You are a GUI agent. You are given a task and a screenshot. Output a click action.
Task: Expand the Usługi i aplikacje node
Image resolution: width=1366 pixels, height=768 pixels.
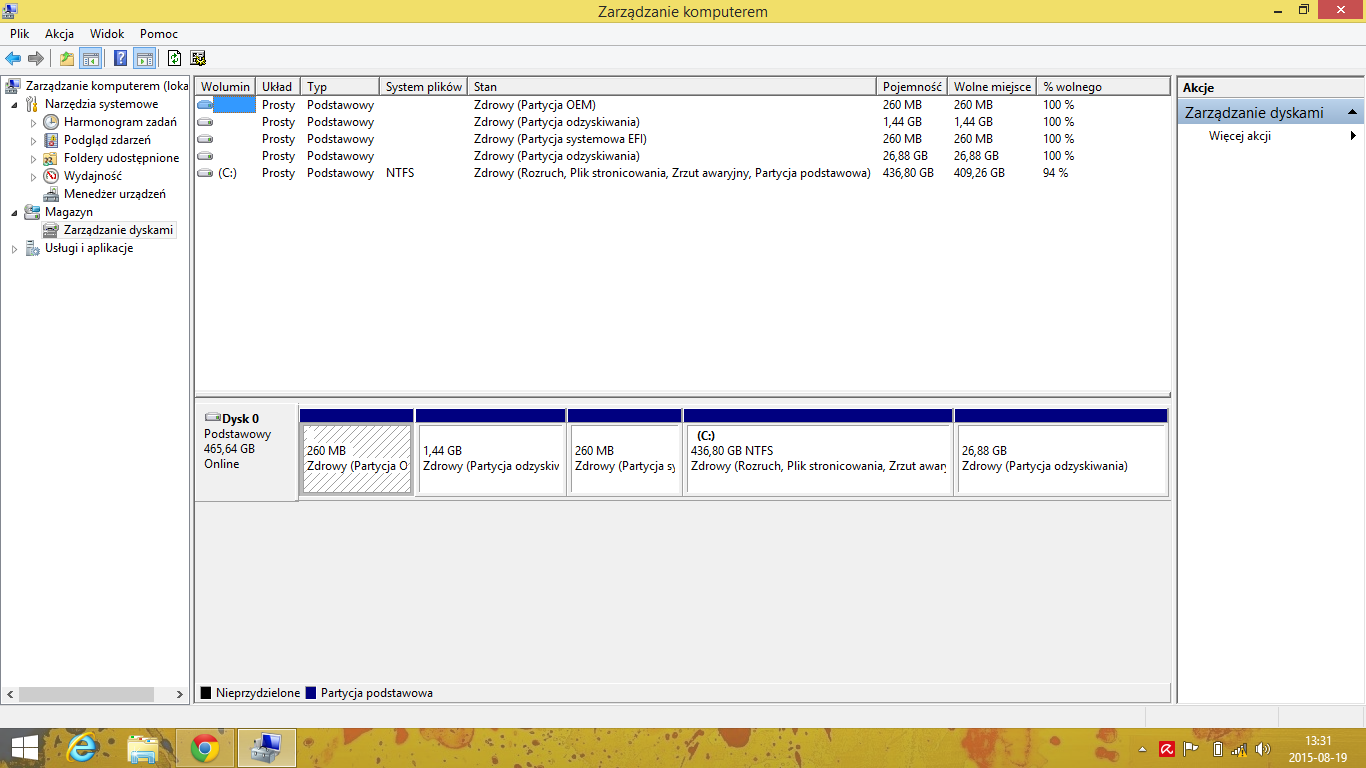pos(14,248)
